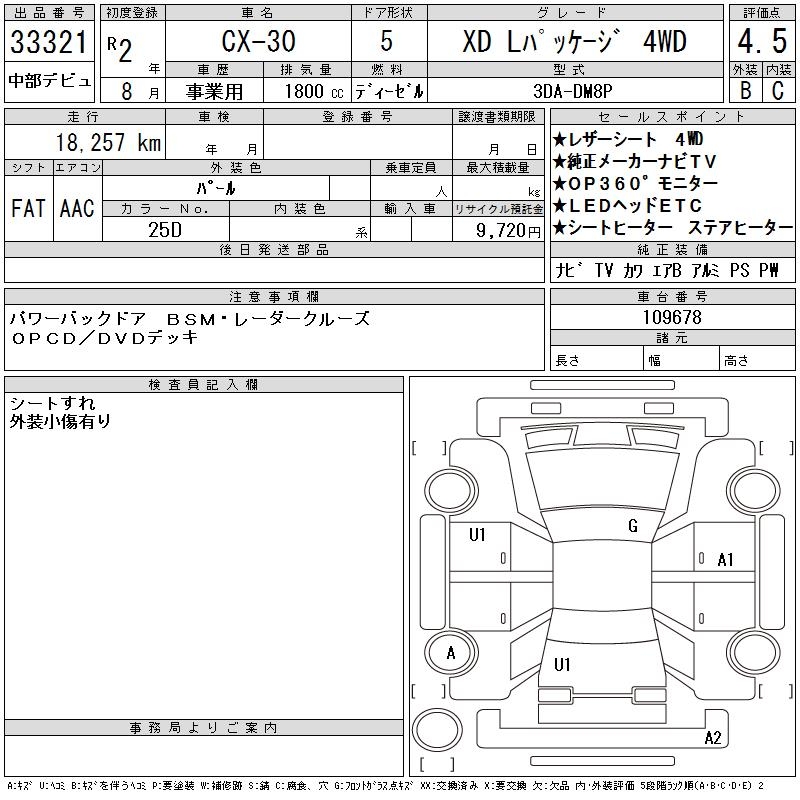Viewport: 800px width, 800px height.
Task: Click the inspector note 外装小傷有り
Action: (60, 421)
